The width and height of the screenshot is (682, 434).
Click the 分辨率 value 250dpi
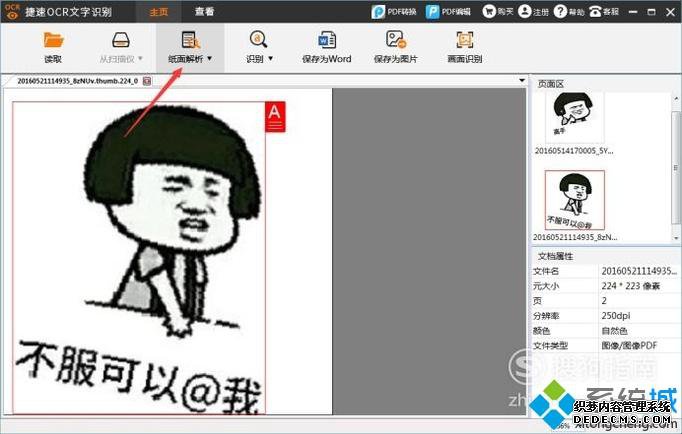coord(616,316)
